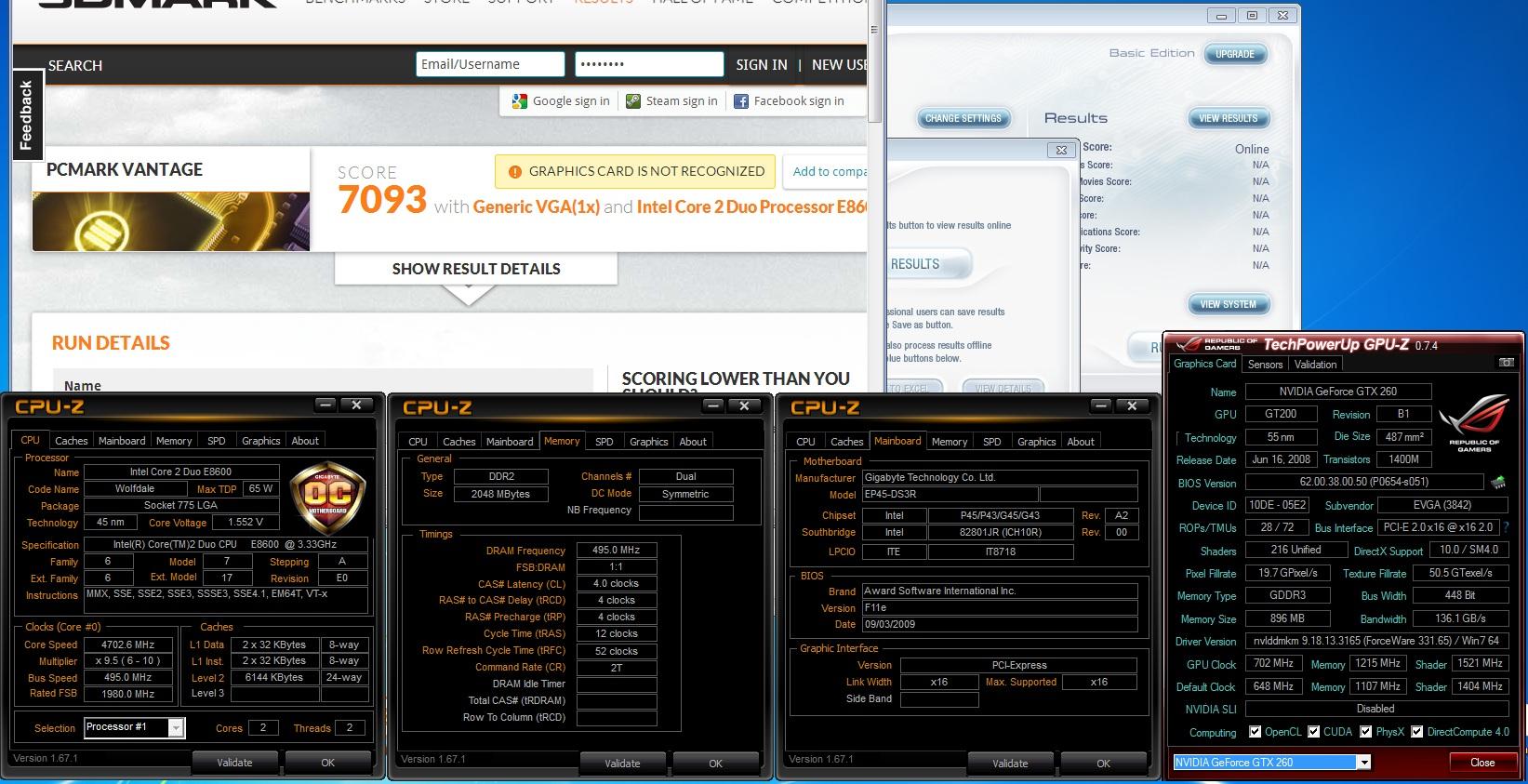This screenshot has height=784, width=1528.
Task: Open Graphics tab in CPU-Z Memory window
Action: (x=648, y=442)
